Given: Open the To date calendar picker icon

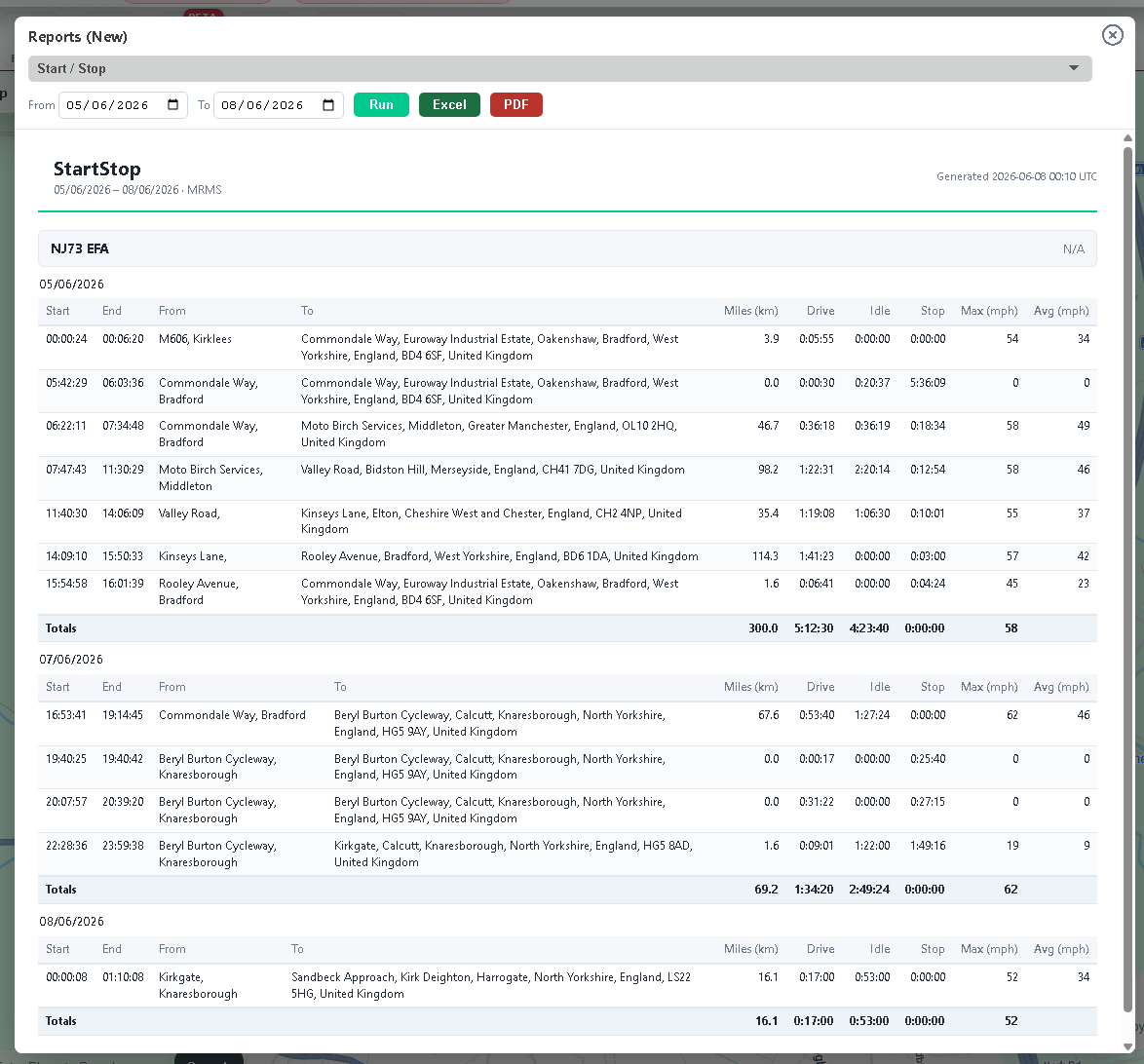Looking at the screenshot, I should [x=328, y=104].
